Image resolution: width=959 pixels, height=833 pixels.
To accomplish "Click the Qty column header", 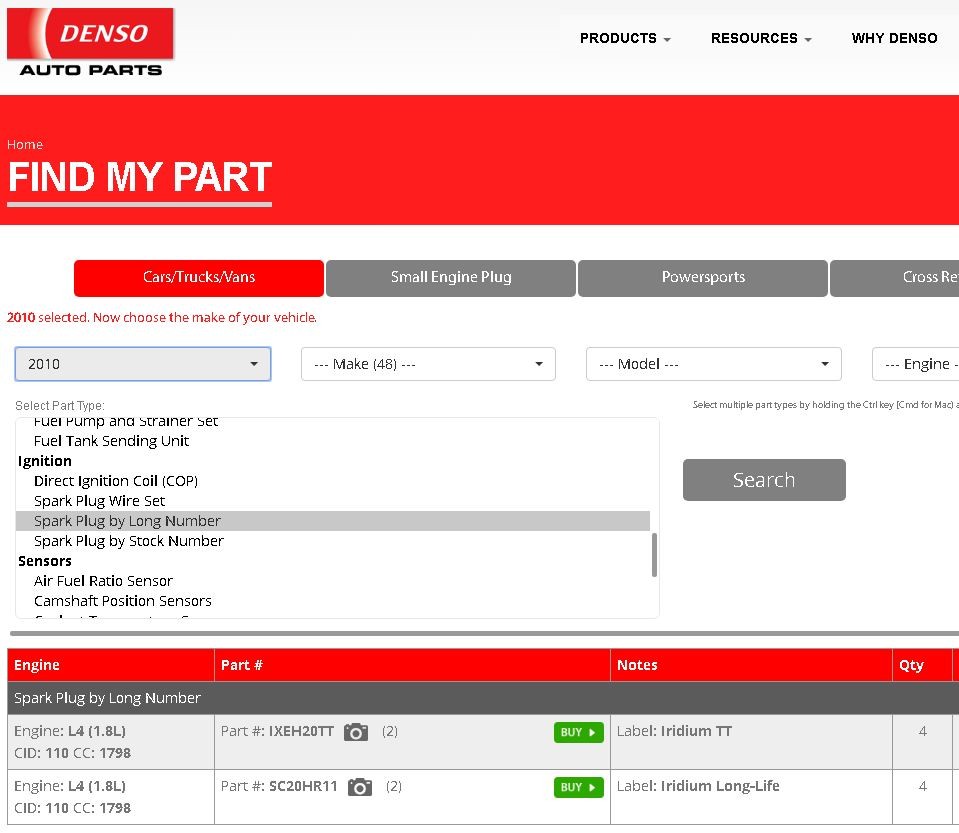I will 922,665.
